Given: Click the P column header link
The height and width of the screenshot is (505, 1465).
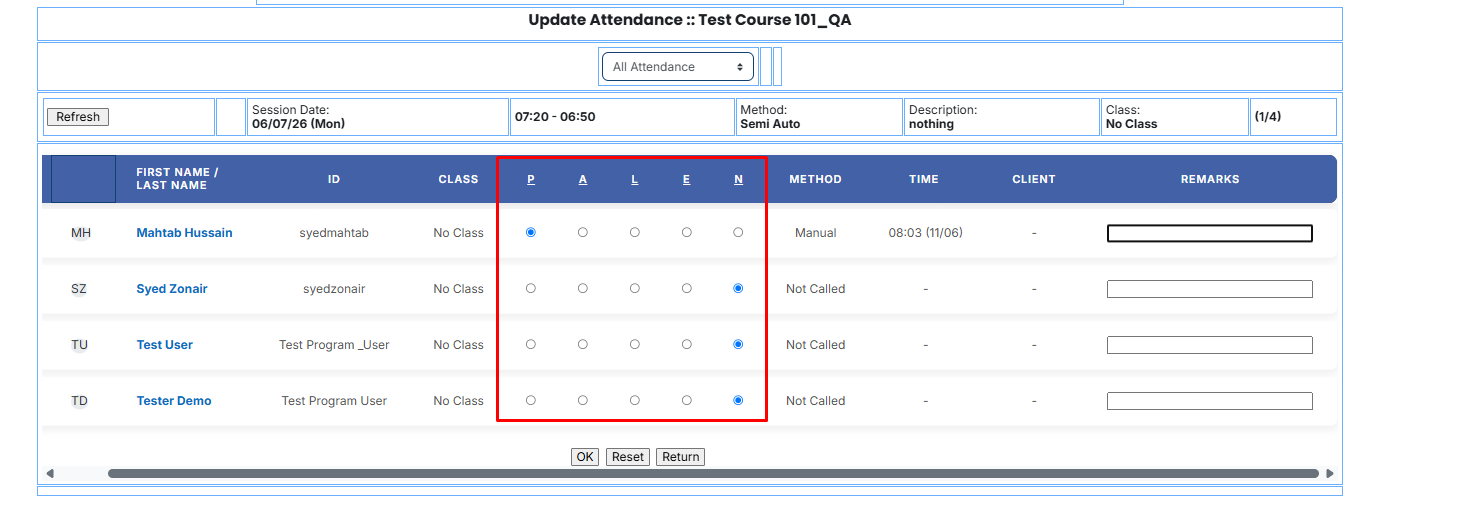Looking at the screenshot, I should (x=531, y=180).
